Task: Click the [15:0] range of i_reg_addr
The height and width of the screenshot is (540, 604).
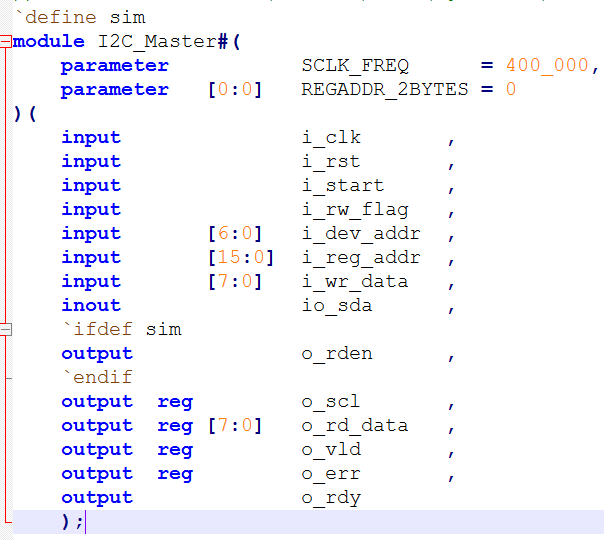Action: 241,257
